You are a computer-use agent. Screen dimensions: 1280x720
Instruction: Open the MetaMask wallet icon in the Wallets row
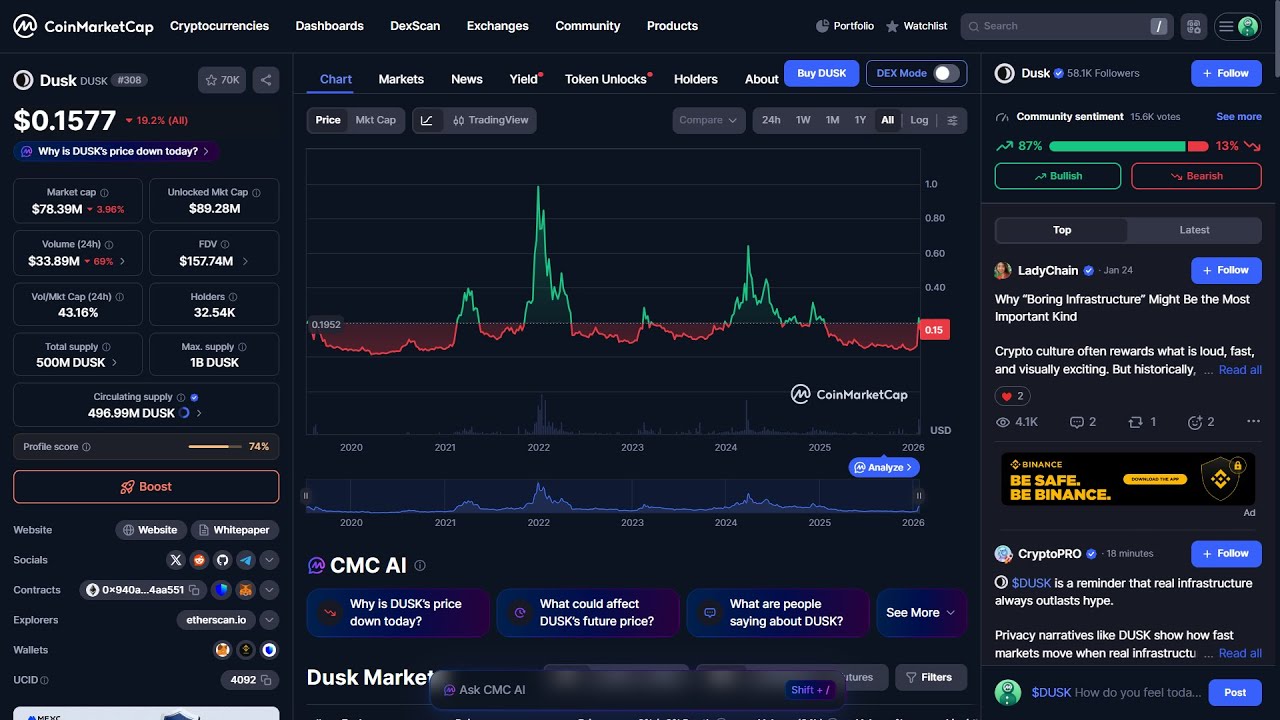pos(223,650)
